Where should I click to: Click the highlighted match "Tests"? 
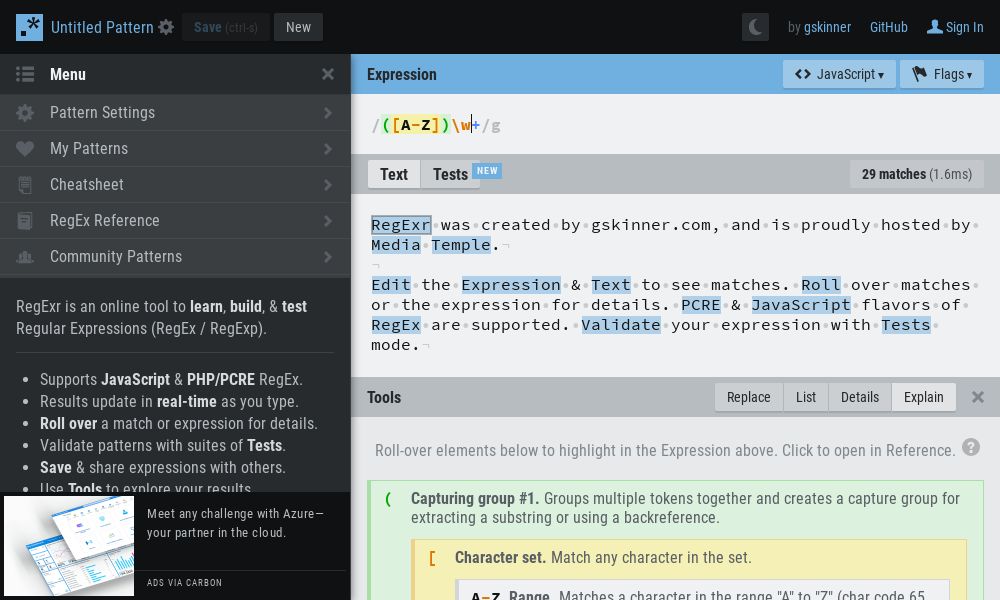(906, 325)
